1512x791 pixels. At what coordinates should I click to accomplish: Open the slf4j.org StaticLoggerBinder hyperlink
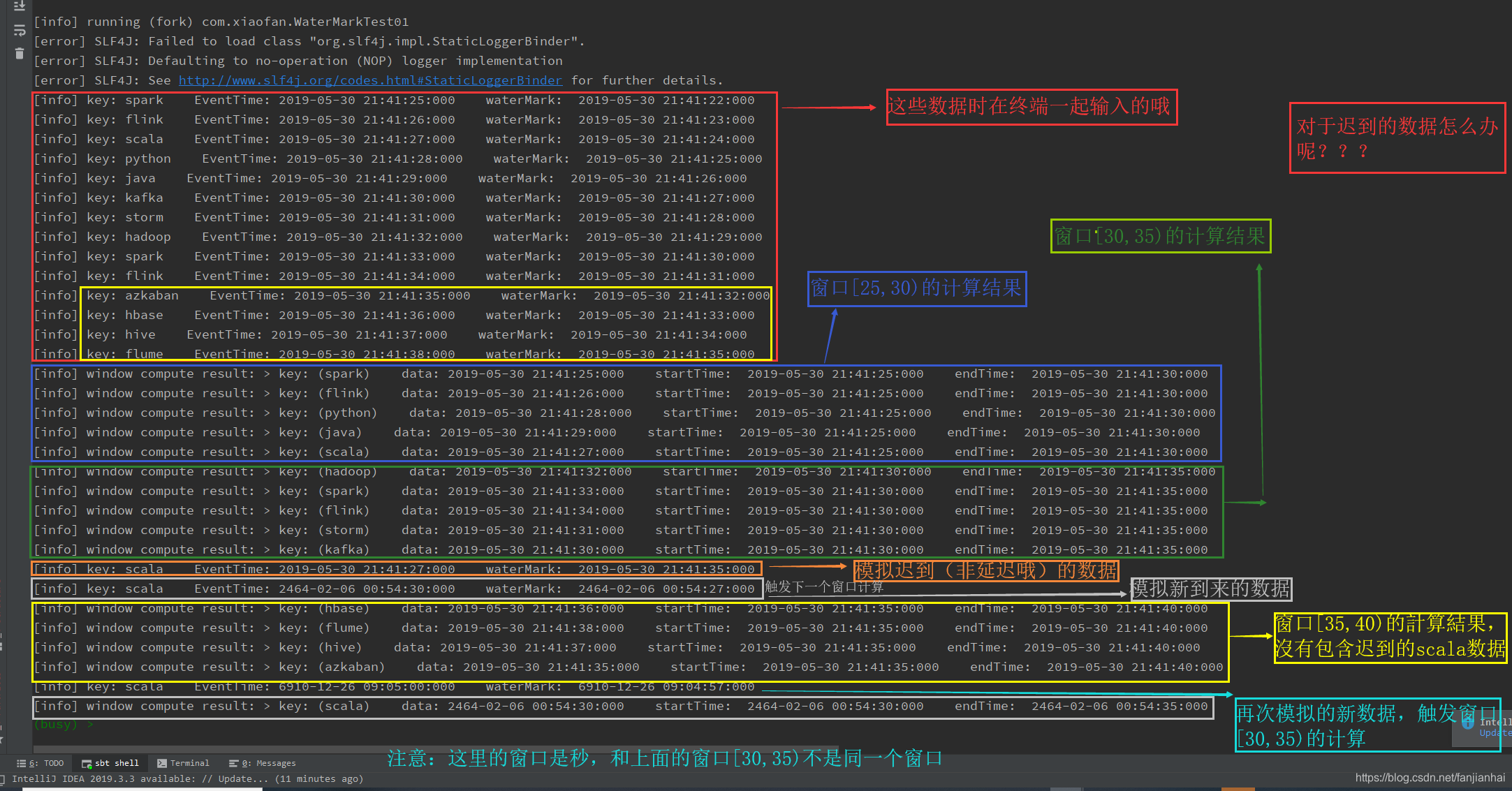tap(370, 80)
